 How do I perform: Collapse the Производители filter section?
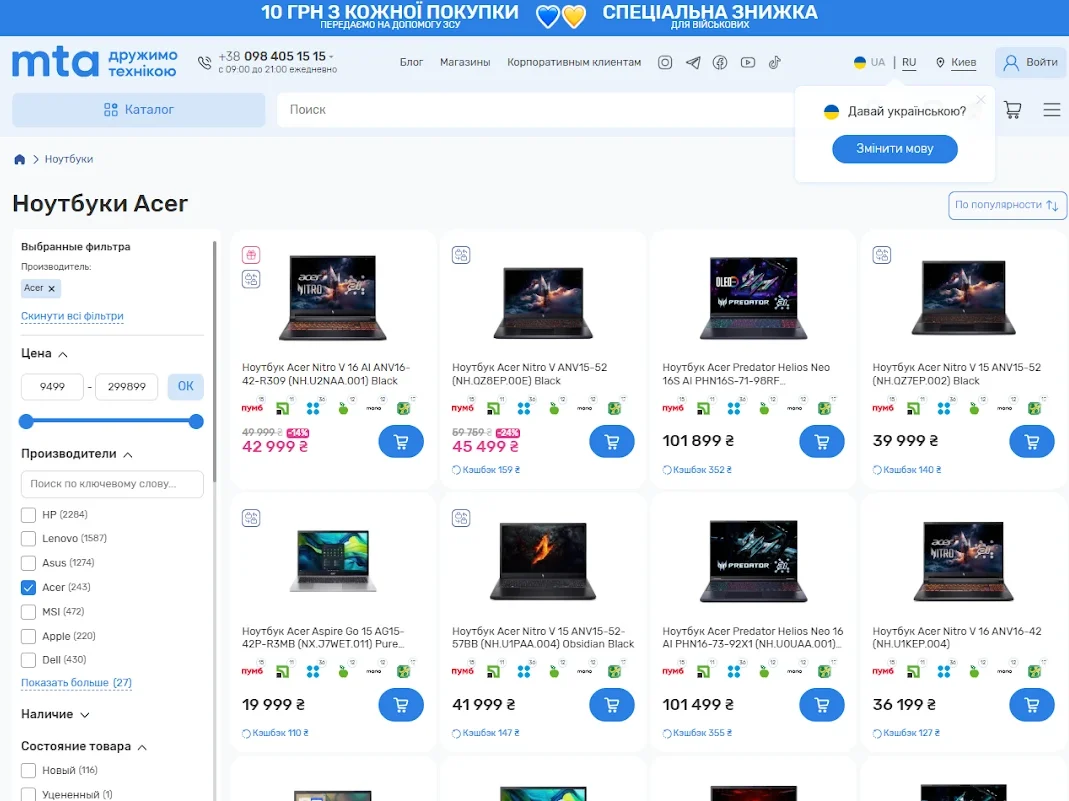click(x=127, y=455)
